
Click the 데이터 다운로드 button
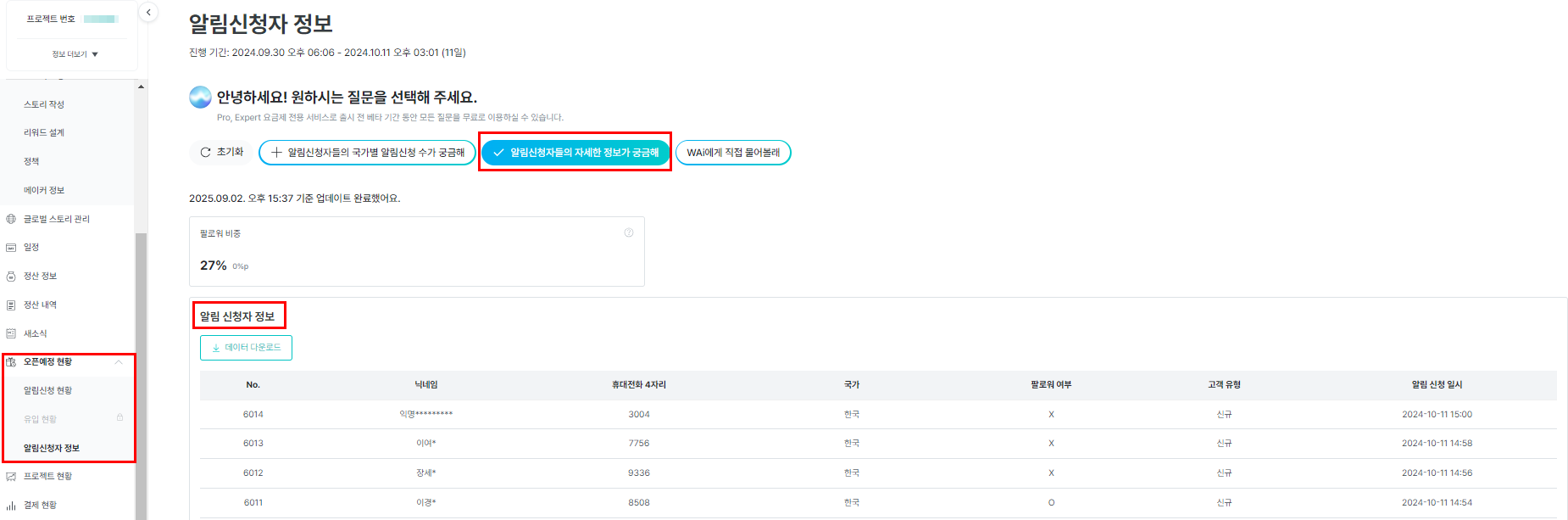pos(246,348)
